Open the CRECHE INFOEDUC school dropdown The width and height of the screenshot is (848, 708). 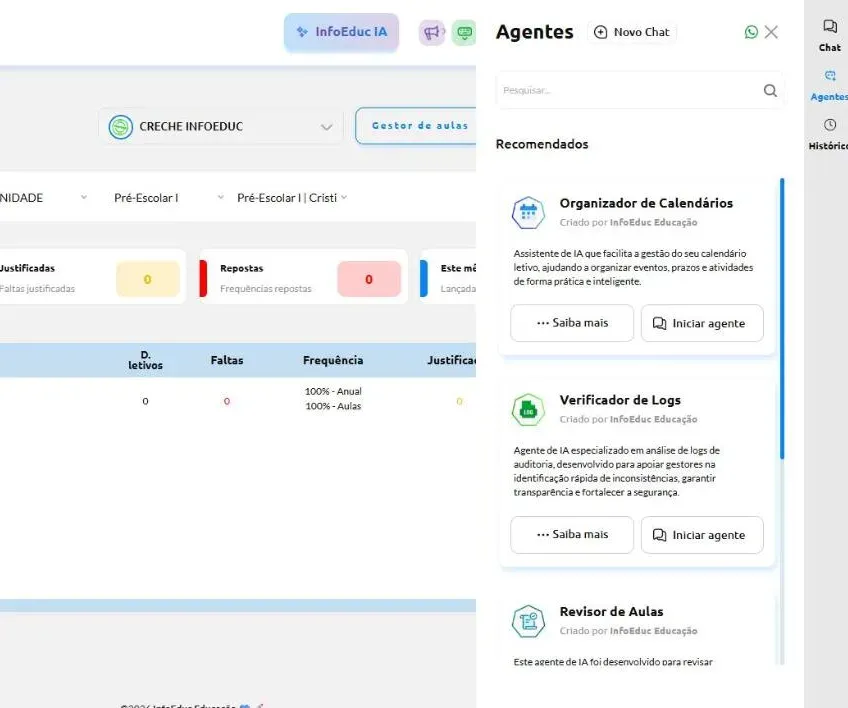click(221, 127)
